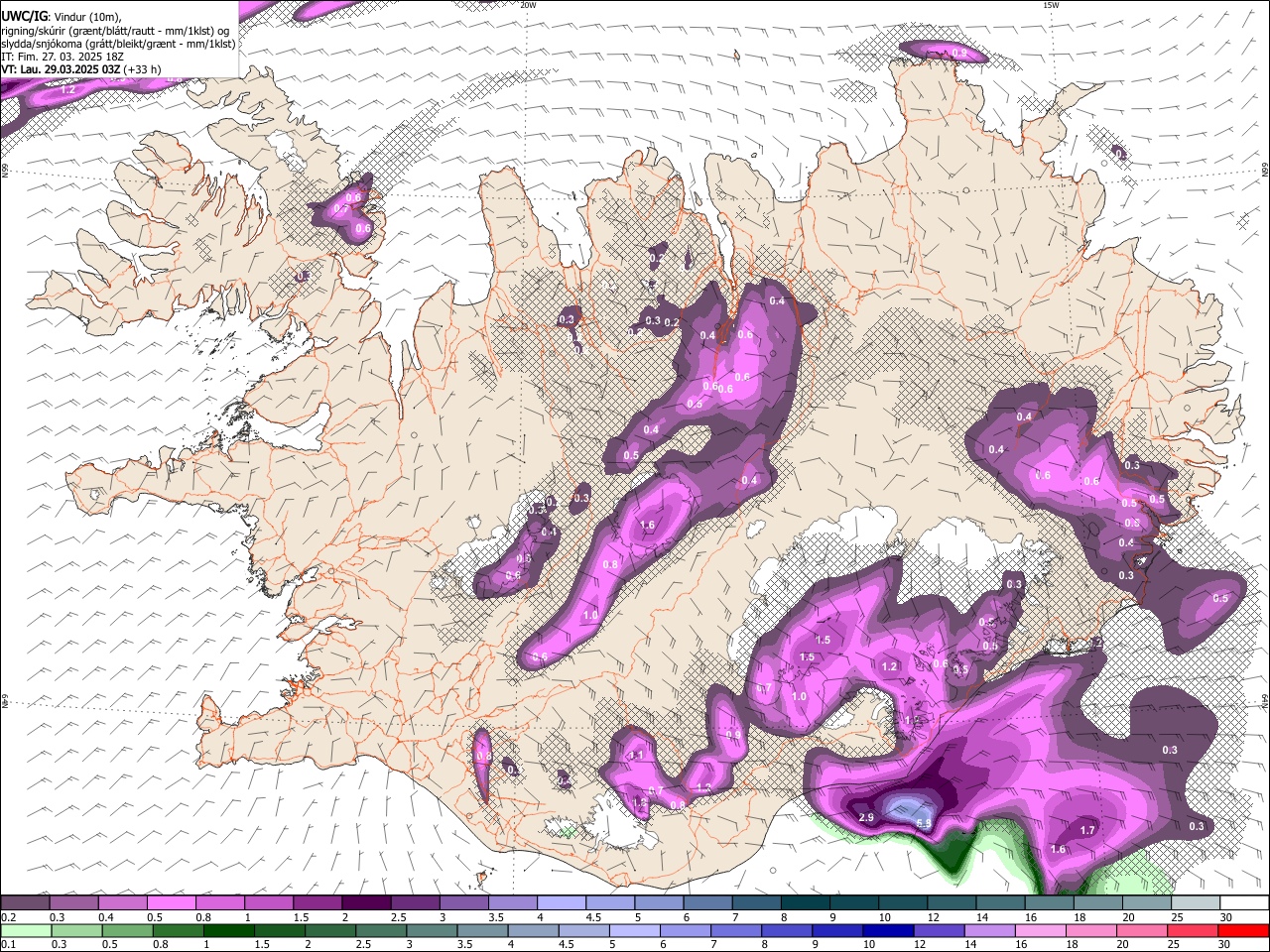Screen dimensions: 1270x952
Task: Click the 20W longitude label
Action: [528, 5]
